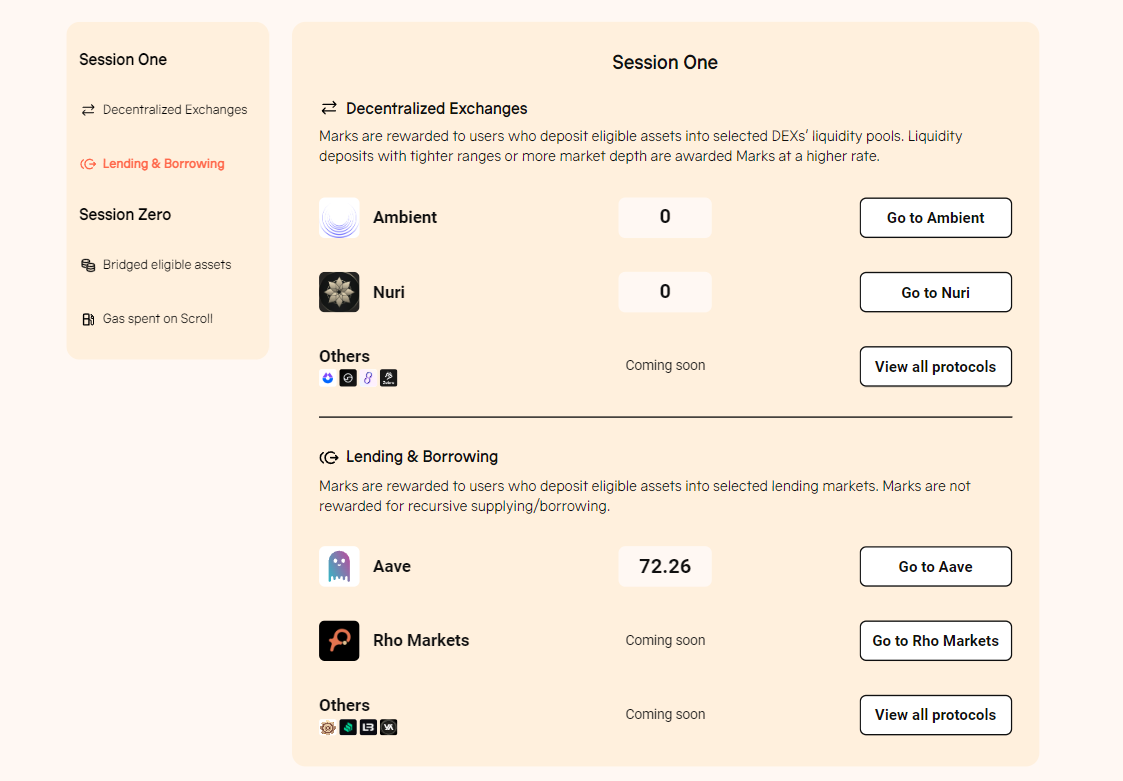Image resolution: width=1123 pixels, height=781 pixels.
Task: Click Coming soon in the Rho Markets row
Action: 665,641
